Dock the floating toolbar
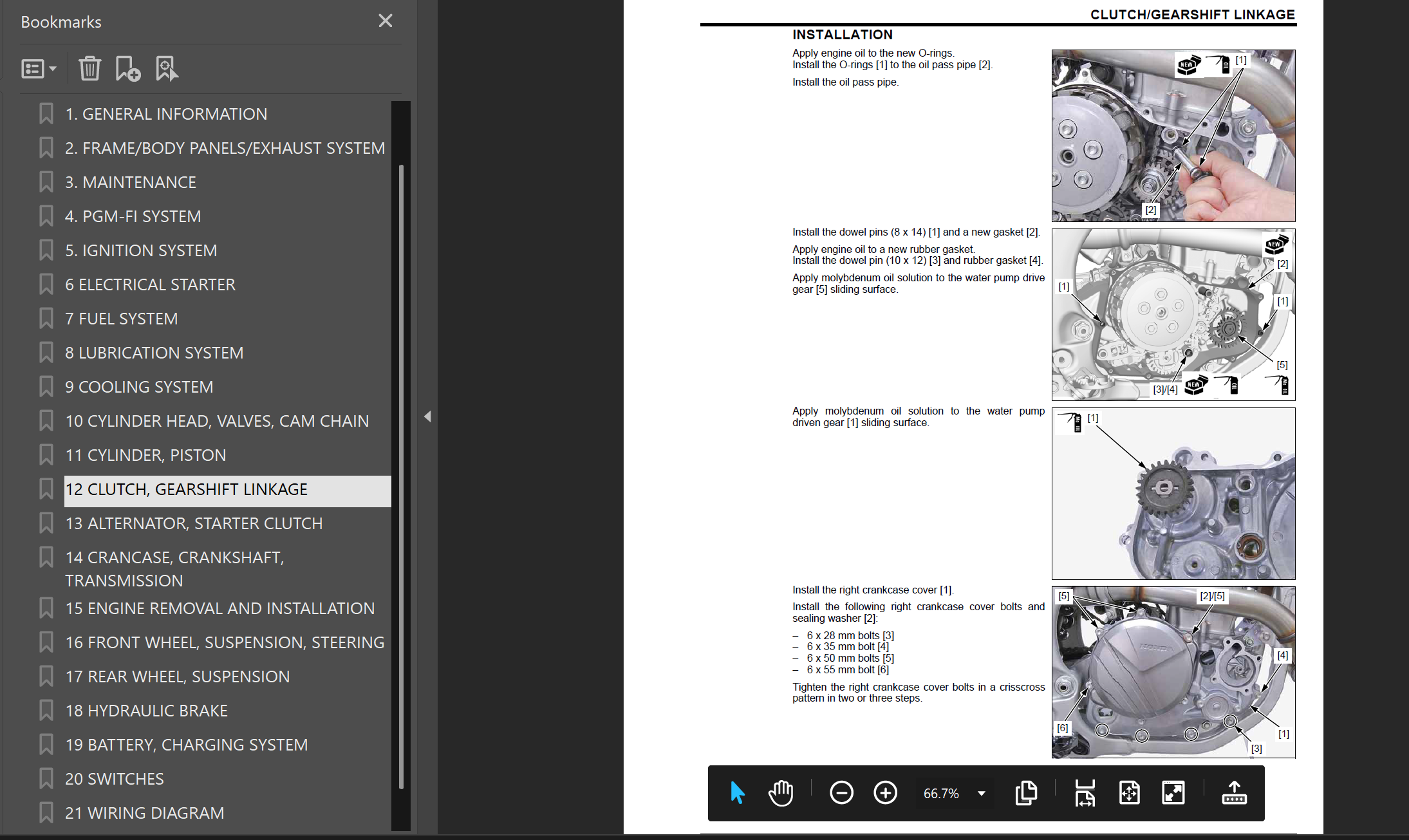Image resolution: width=1409 pixels, height=840 pixels. pos(1234,793)
